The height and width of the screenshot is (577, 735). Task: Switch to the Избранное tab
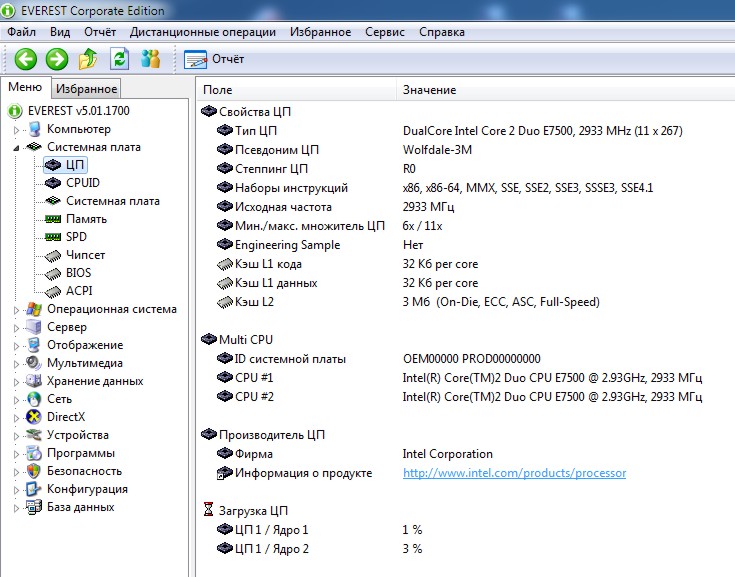tap(86, 89)
